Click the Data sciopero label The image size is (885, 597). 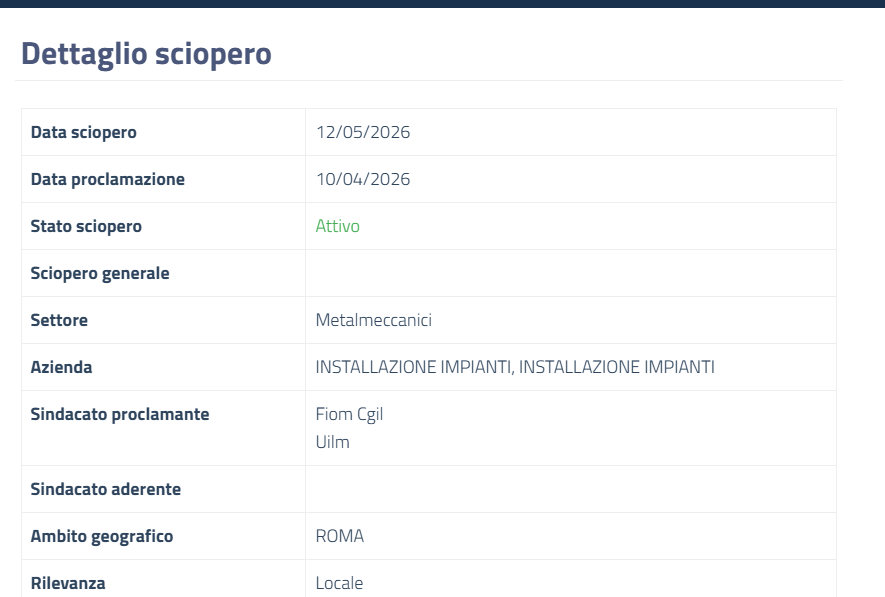coord(84,132)
